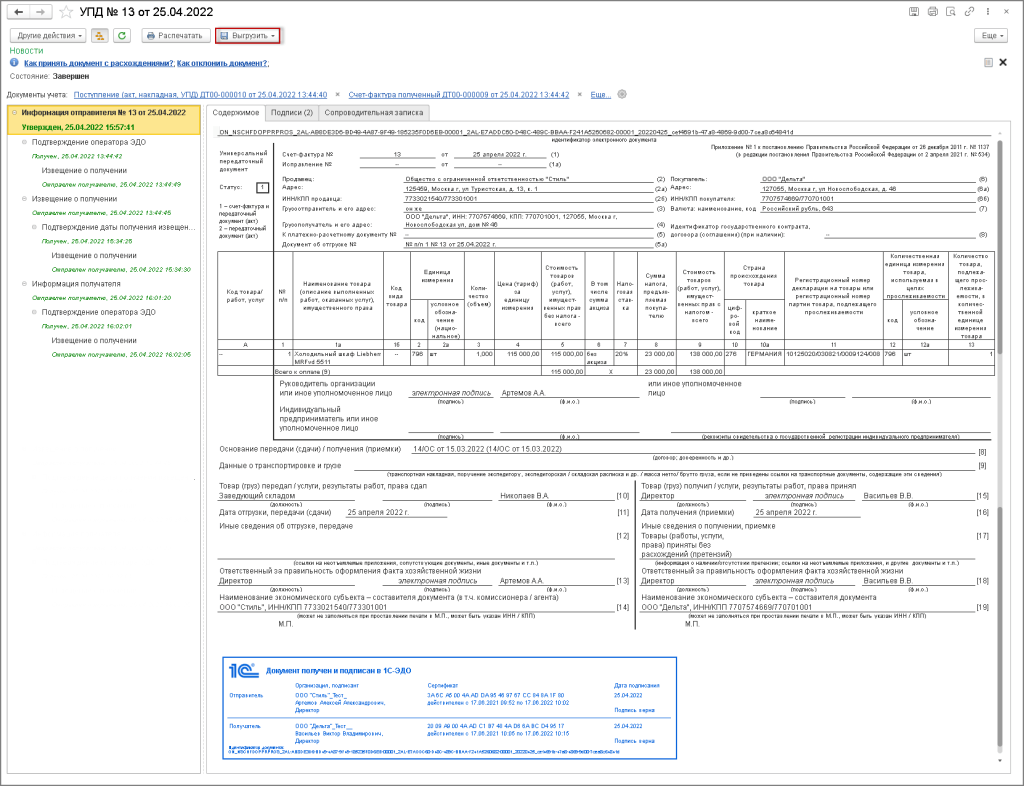
Task: Add document to favorites with star icon
Action: point(65,11)
